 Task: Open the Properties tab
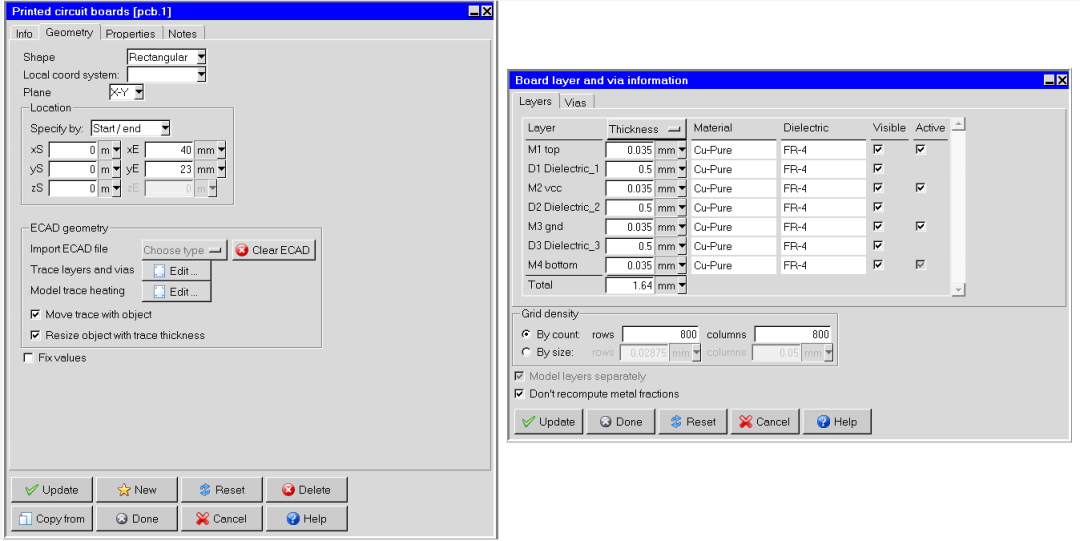[130, 33]
